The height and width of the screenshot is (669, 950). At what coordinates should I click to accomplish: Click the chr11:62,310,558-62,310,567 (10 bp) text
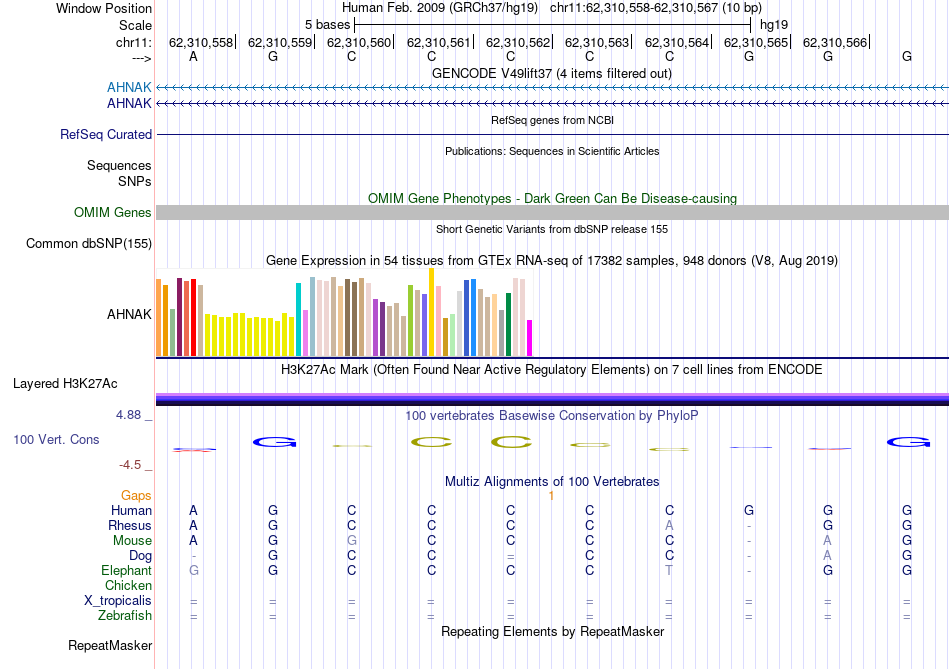tap(656, 8)
